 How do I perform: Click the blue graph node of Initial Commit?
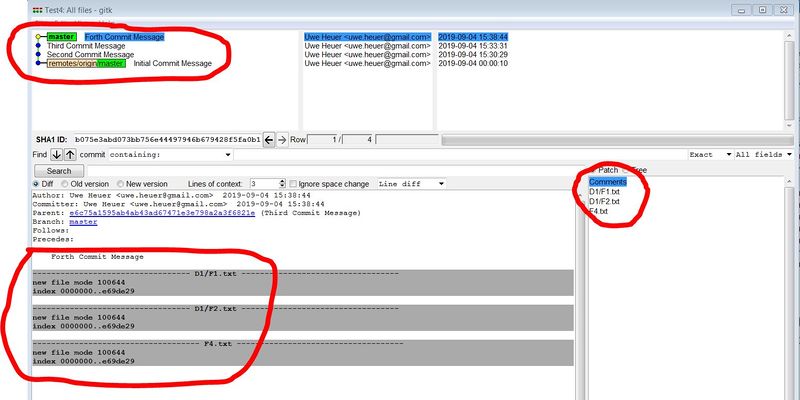39,63
